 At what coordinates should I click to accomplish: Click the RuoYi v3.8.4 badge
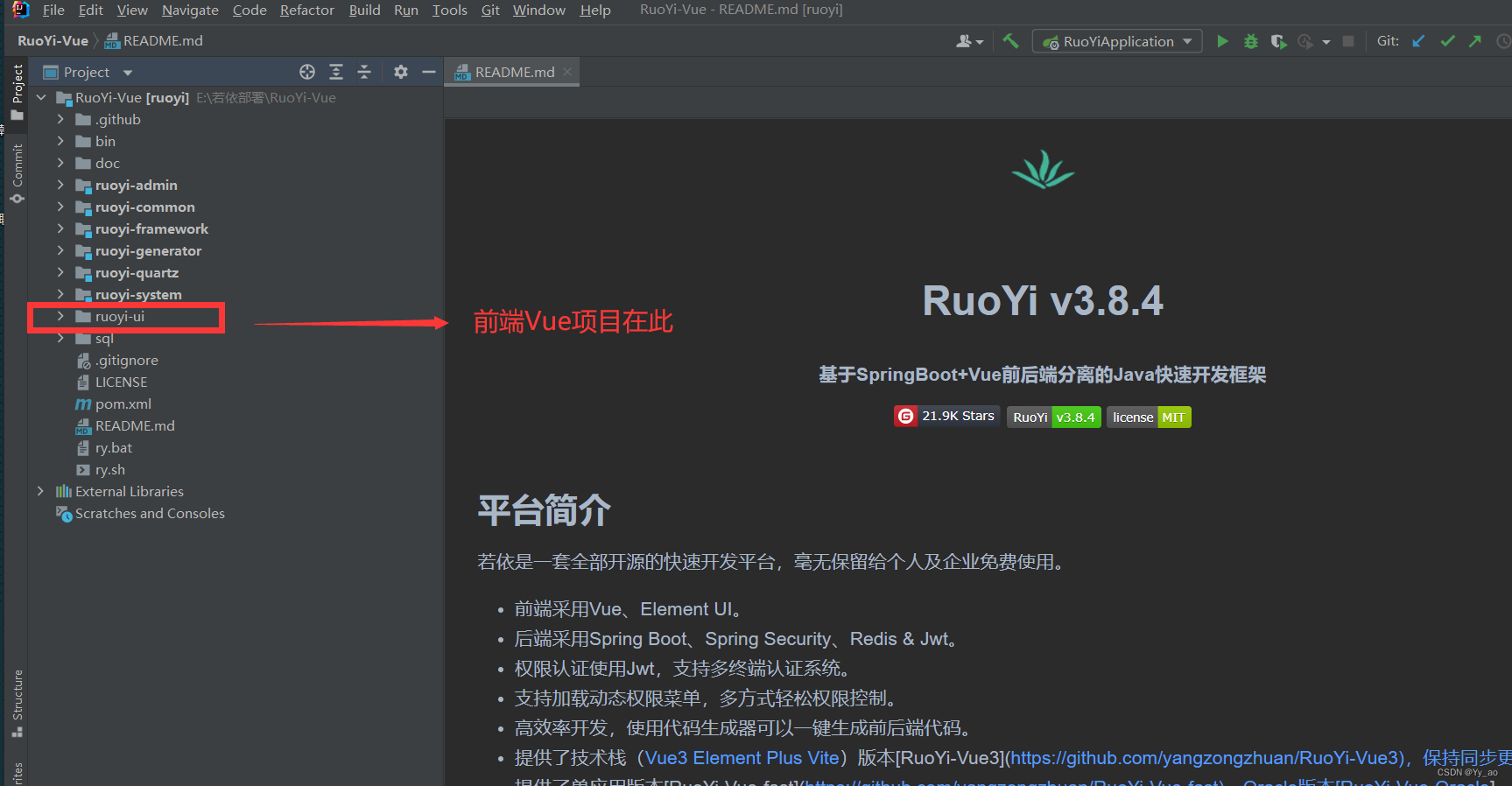[1054, 418]
